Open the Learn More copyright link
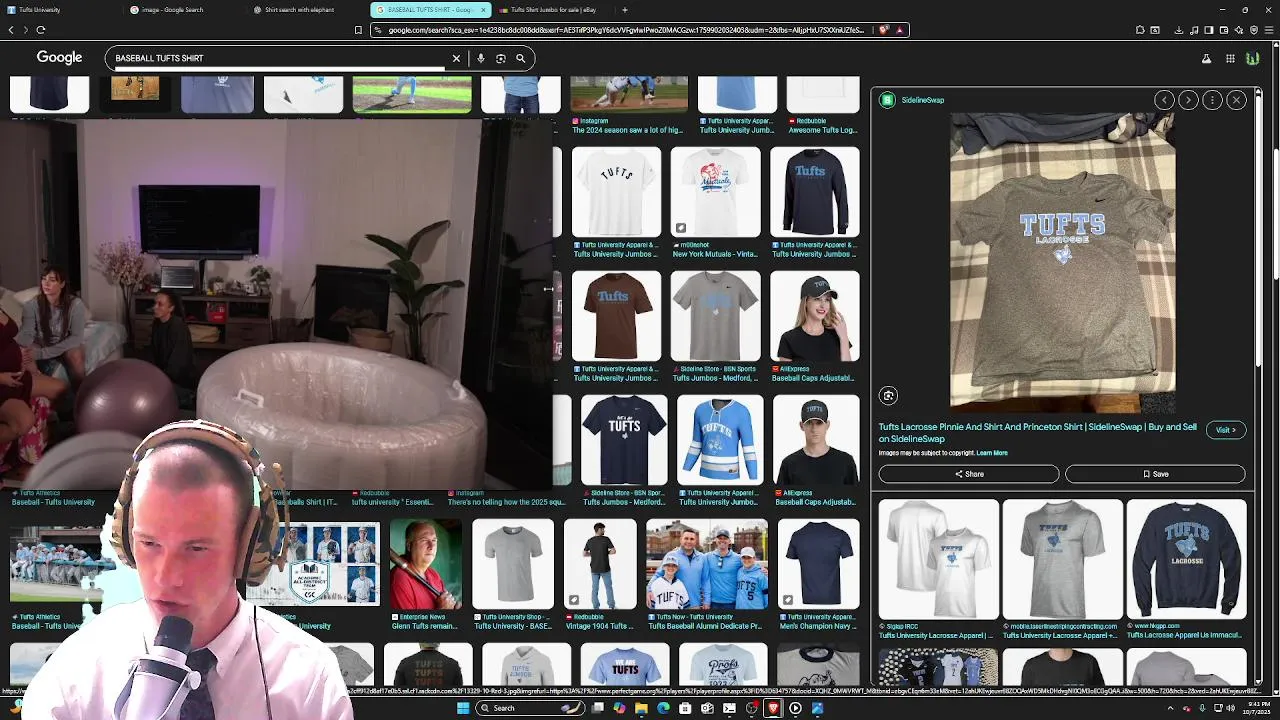 (x=992, y=453)
